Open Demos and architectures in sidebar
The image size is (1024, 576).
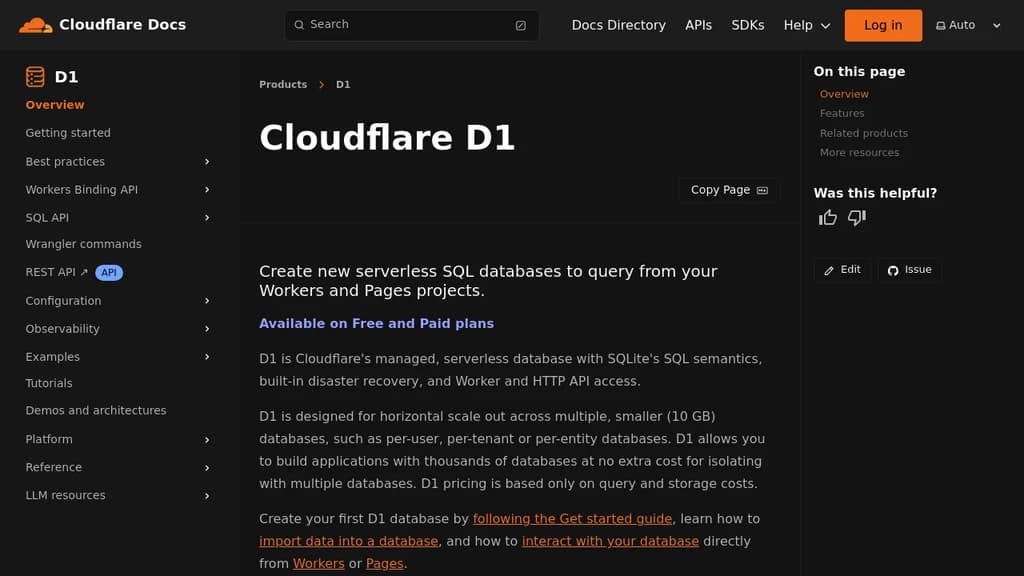click(96, 411)
